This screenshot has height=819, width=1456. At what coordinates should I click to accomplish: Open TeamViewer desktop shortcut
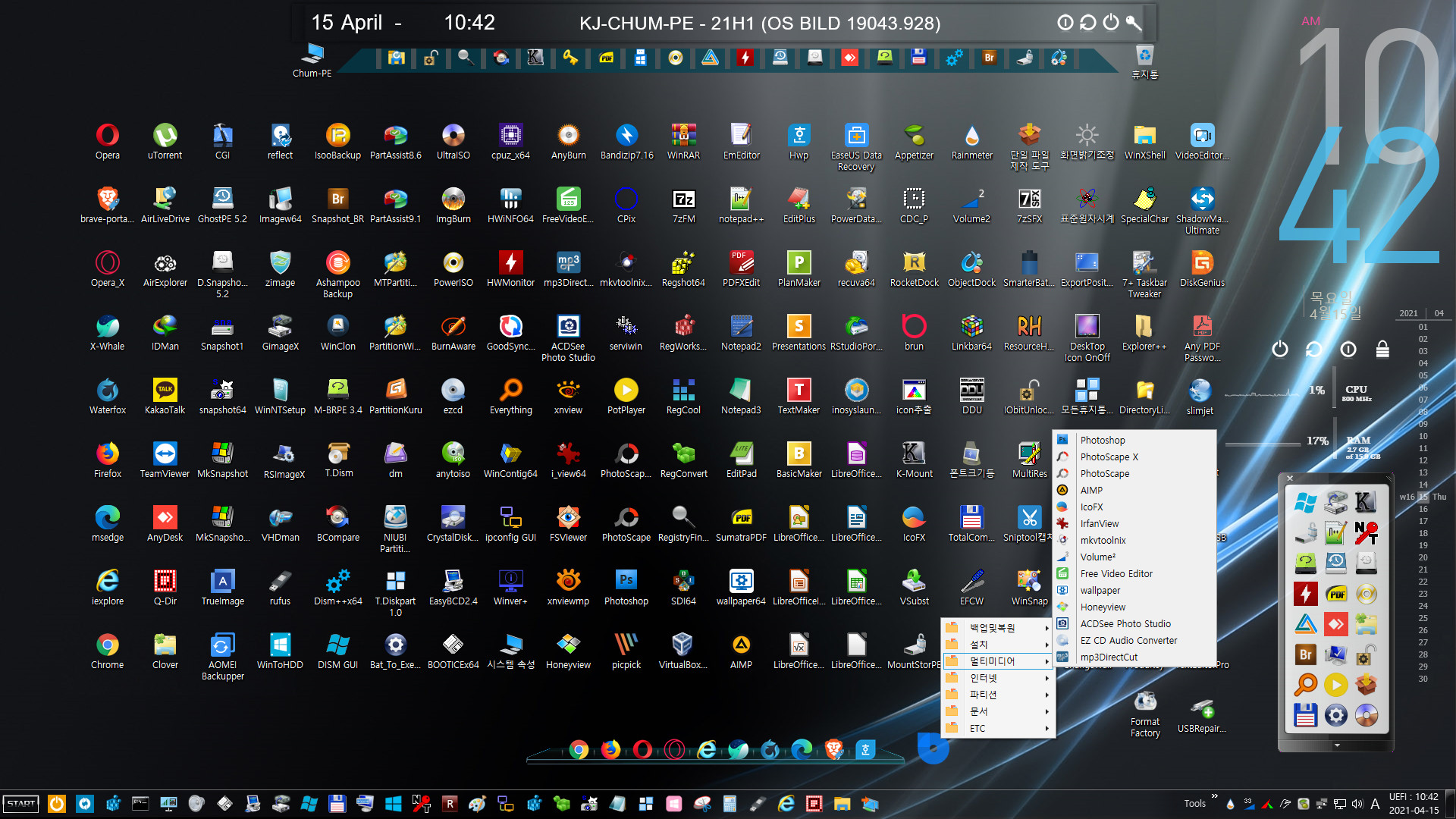coord(165,460)
